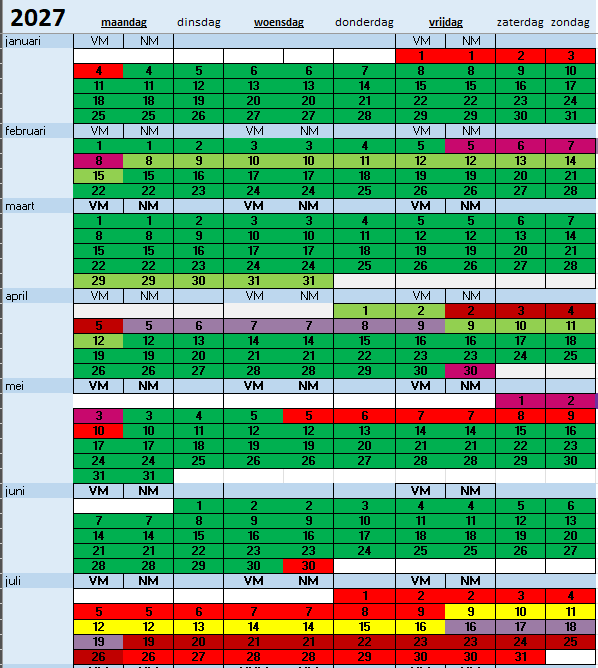Select the maart month label cell
598x668 pixels.
(38, 206)
